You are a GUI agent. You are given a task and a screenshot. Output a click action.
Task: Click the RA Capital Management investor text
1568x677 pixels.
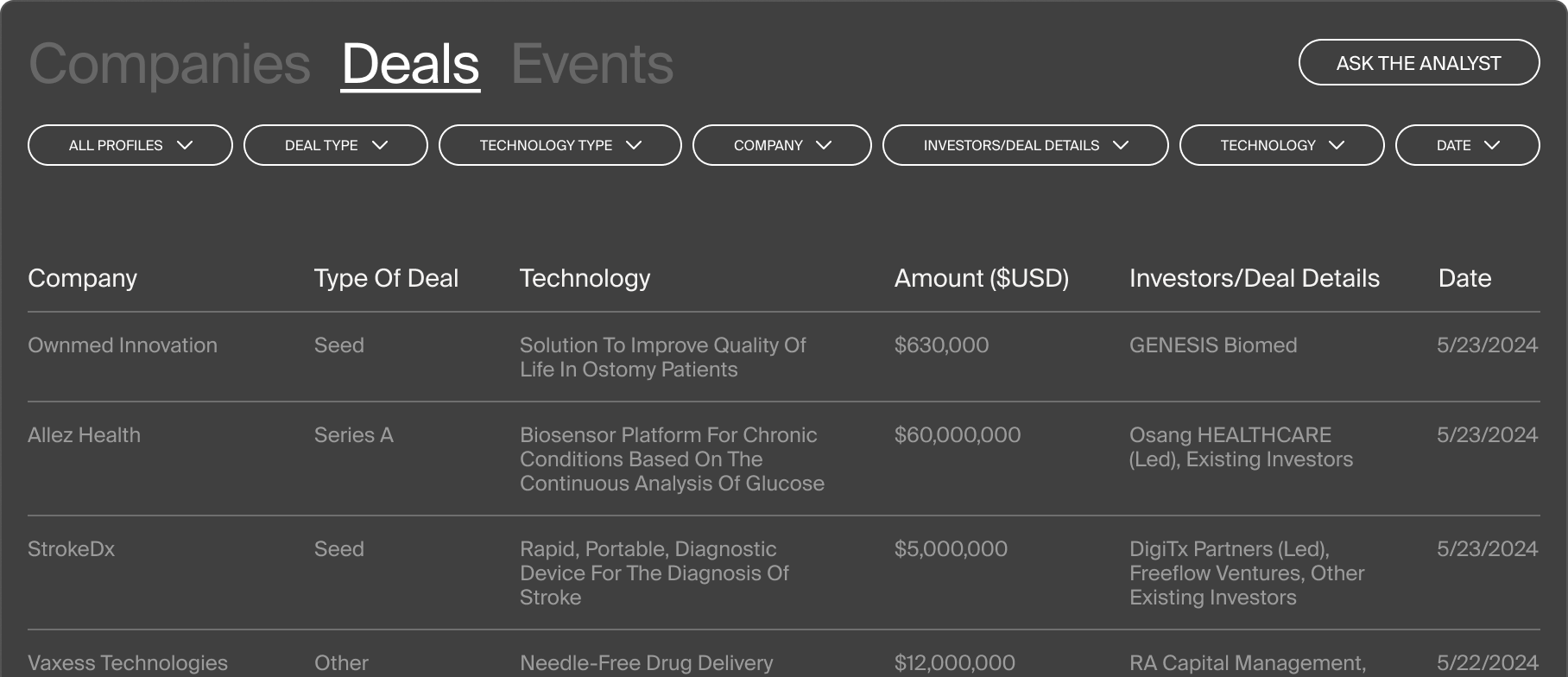click(x=1248, y=662)
